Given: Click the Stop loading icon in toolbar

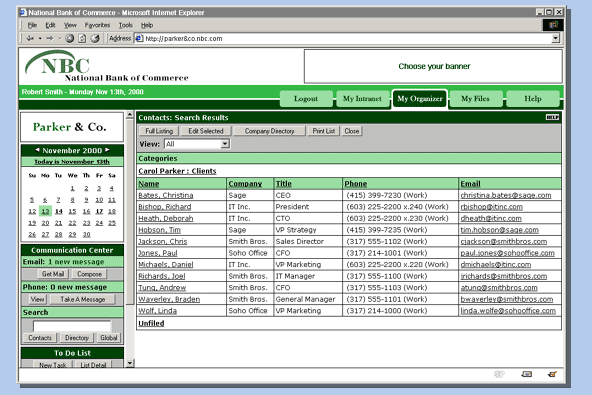Looking at the screenshot, I should (69, 38).
